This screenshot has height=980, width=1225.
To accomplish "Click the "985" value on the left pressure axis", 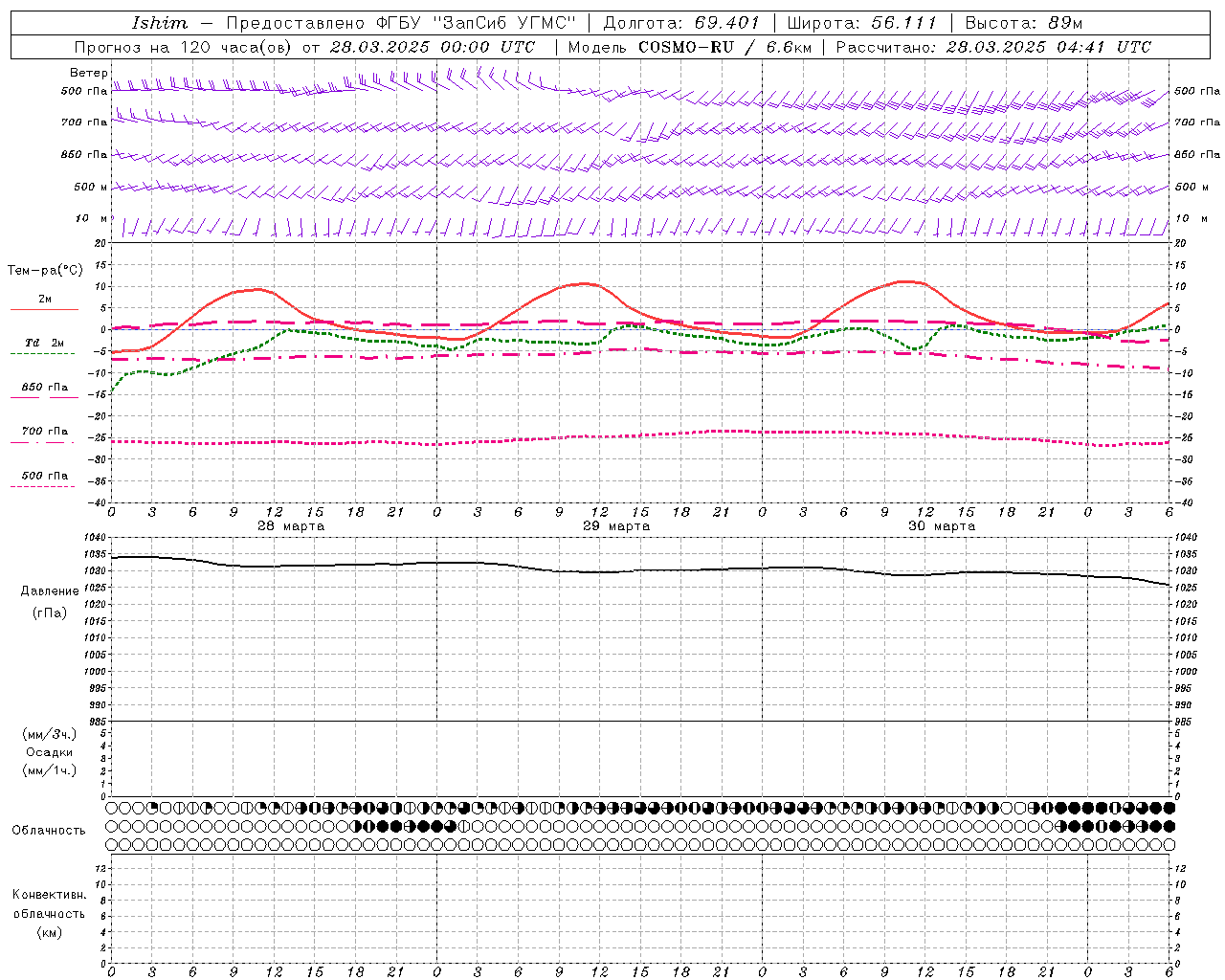I will point(100,722).
